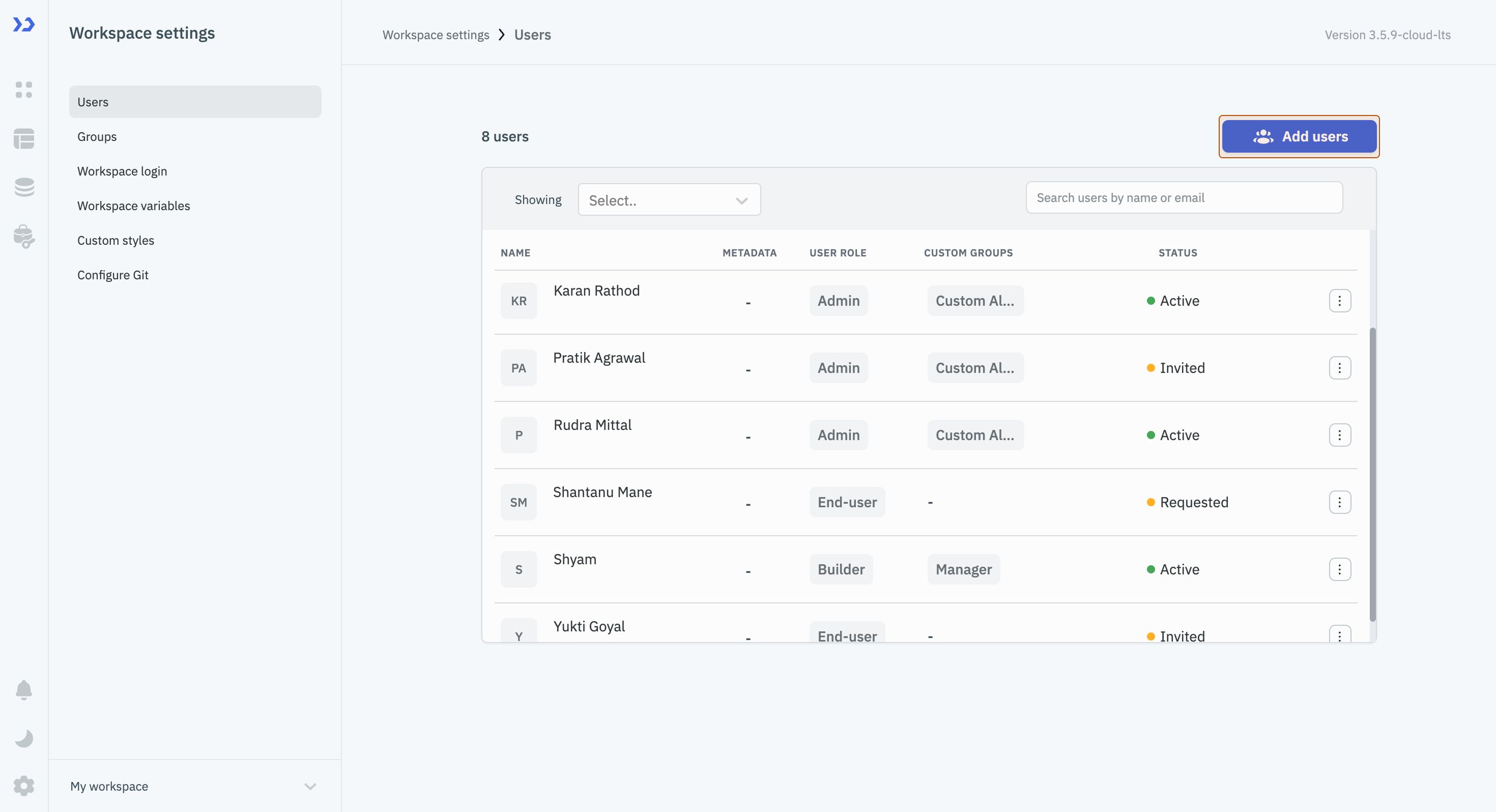The height and width of the screenshot is (812, 1496).
Task: Click the Workspace settings breadcrumb link
Action: [436, 35]
